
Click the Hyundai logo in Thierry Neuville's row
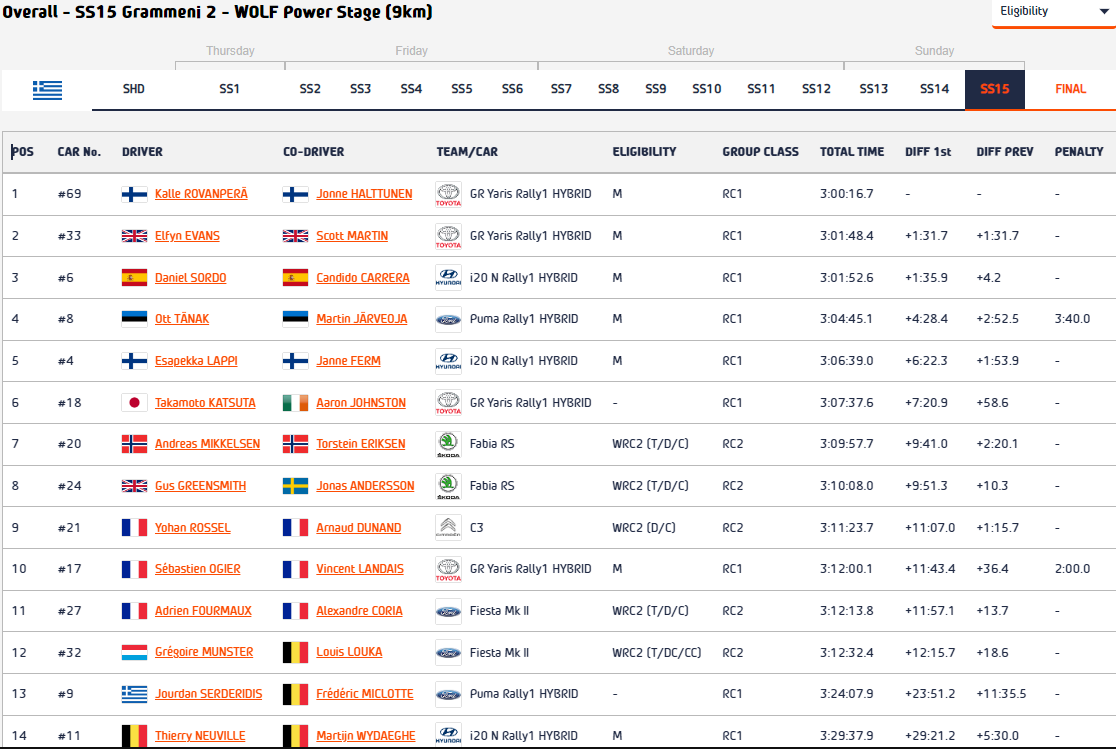tap(448, 735)
